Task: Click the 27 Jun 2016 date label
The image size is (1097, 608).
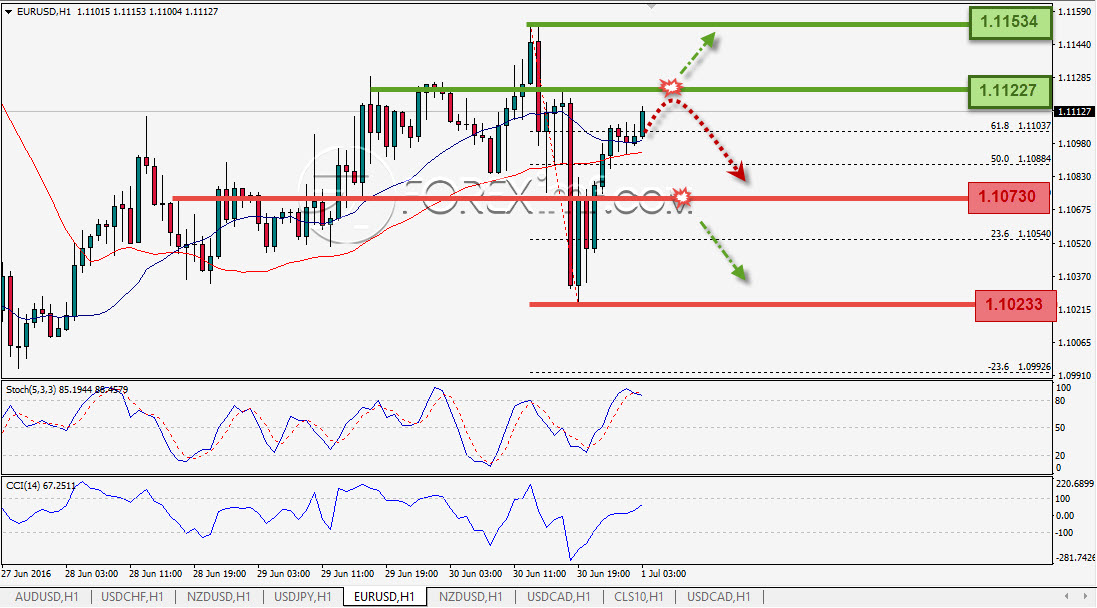Action: [26, 574]
